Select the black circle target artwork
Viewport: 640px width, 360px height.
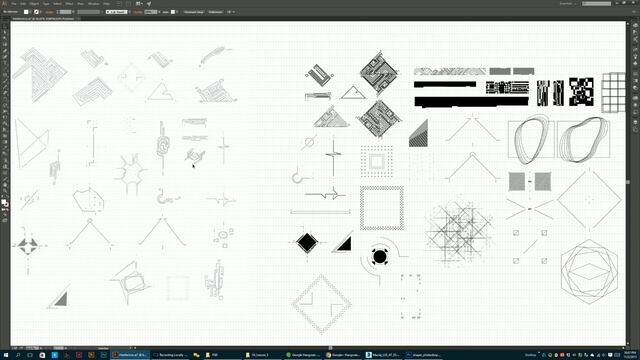380,257
